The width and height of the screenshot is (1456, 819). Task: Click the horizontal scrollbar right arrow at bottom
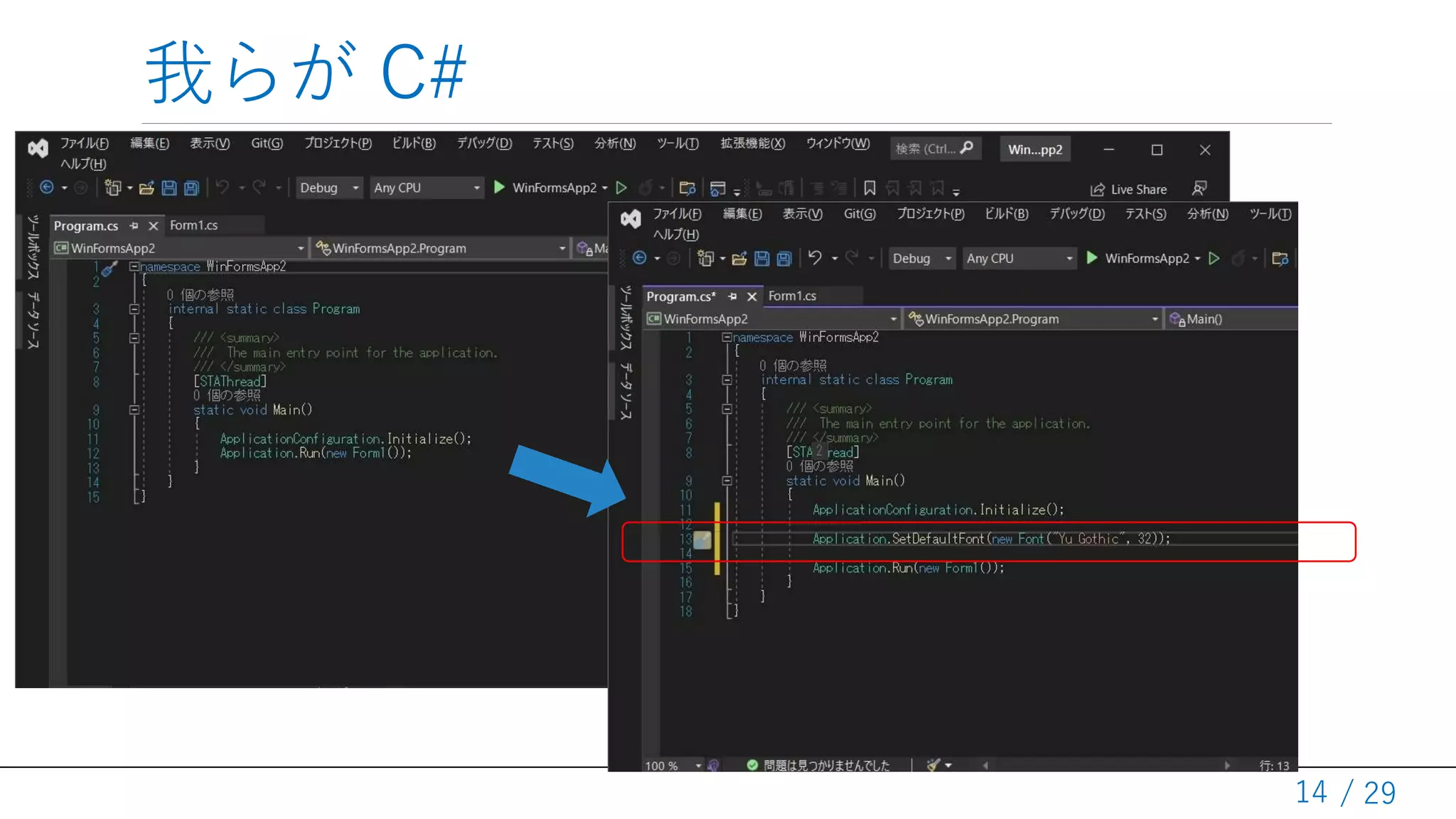coord(1227,765)
